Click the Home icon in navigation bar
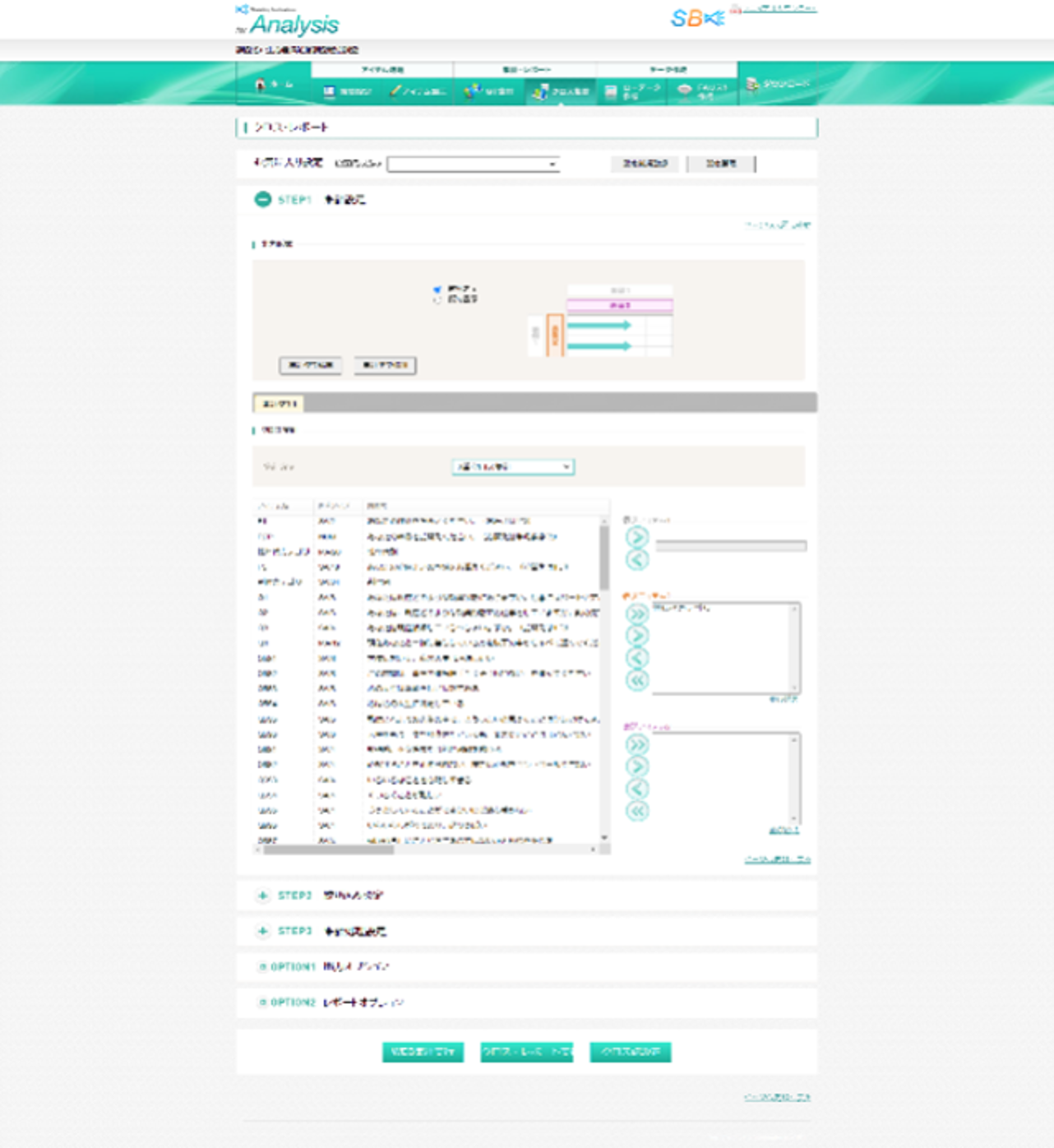The width and height of the screenshot is (1054, 1148). tap(261, 85)
